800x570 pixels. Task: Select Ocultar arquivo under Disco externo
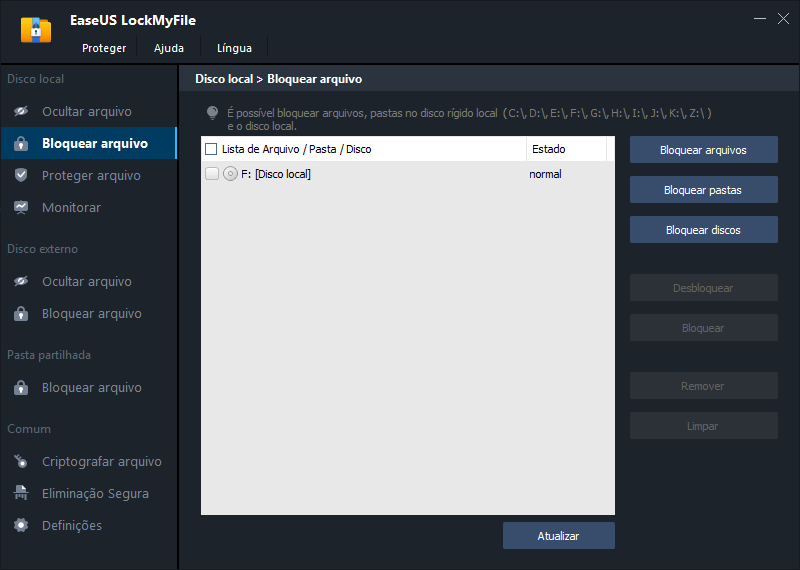point(89,281)
